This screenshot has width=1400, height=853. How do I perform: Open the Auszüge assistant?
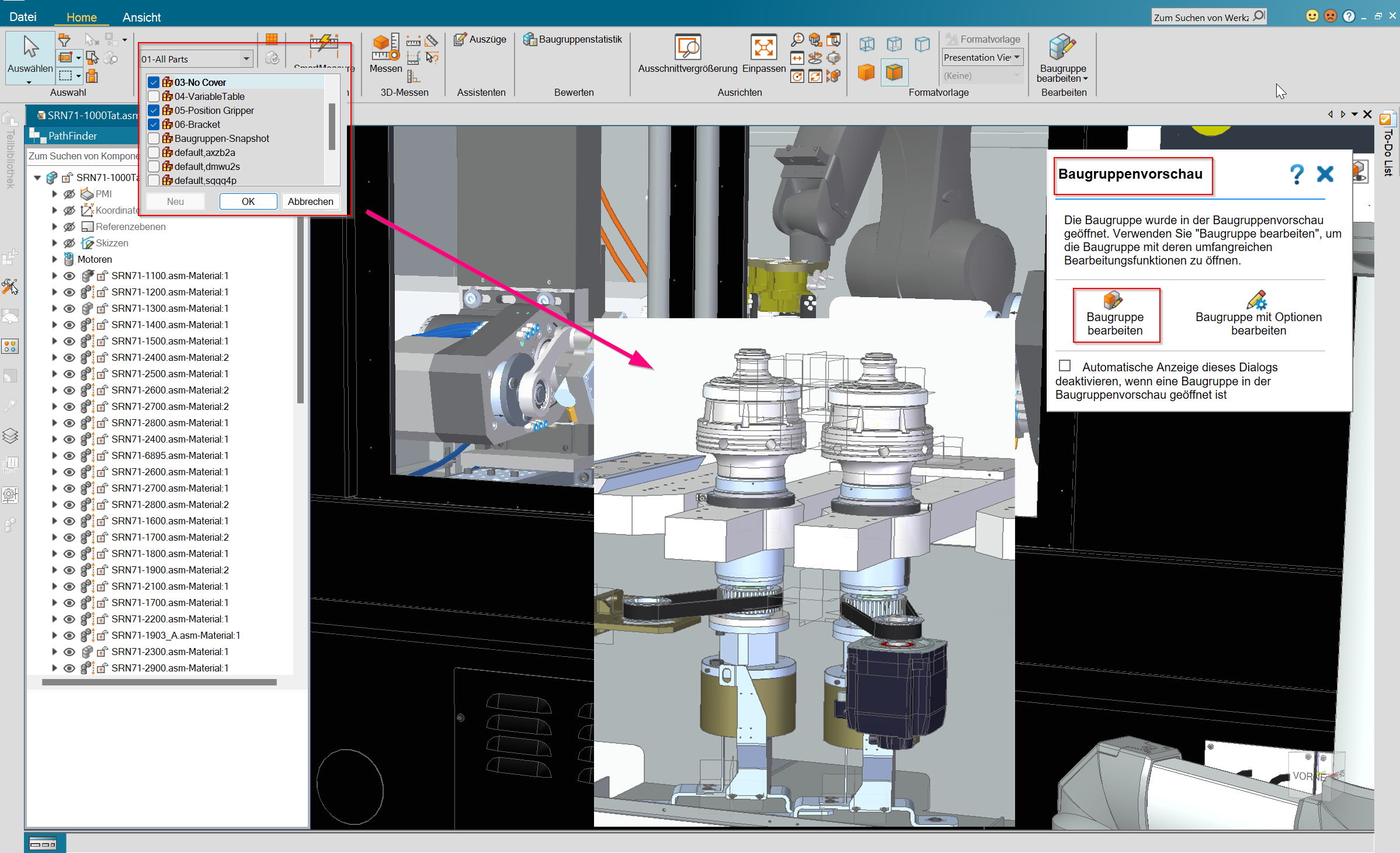[x=481, y=39]
